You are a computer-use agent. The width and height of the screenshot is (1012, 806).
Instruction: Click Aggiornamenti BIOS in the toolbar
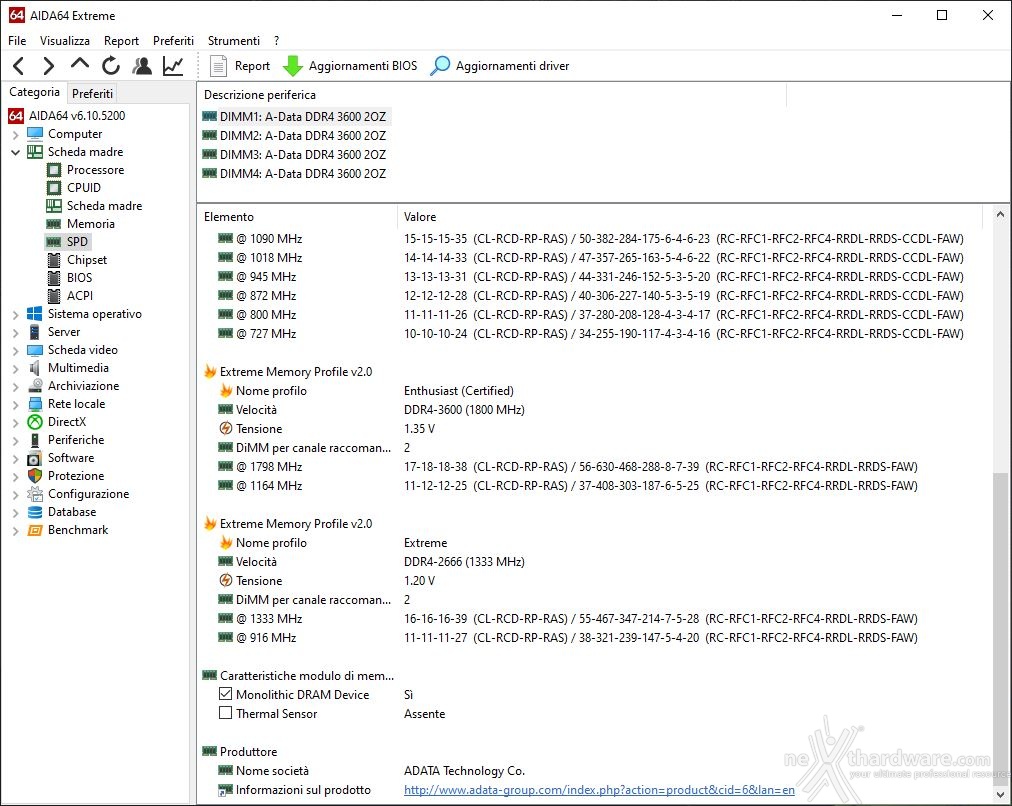pos(350,66)
